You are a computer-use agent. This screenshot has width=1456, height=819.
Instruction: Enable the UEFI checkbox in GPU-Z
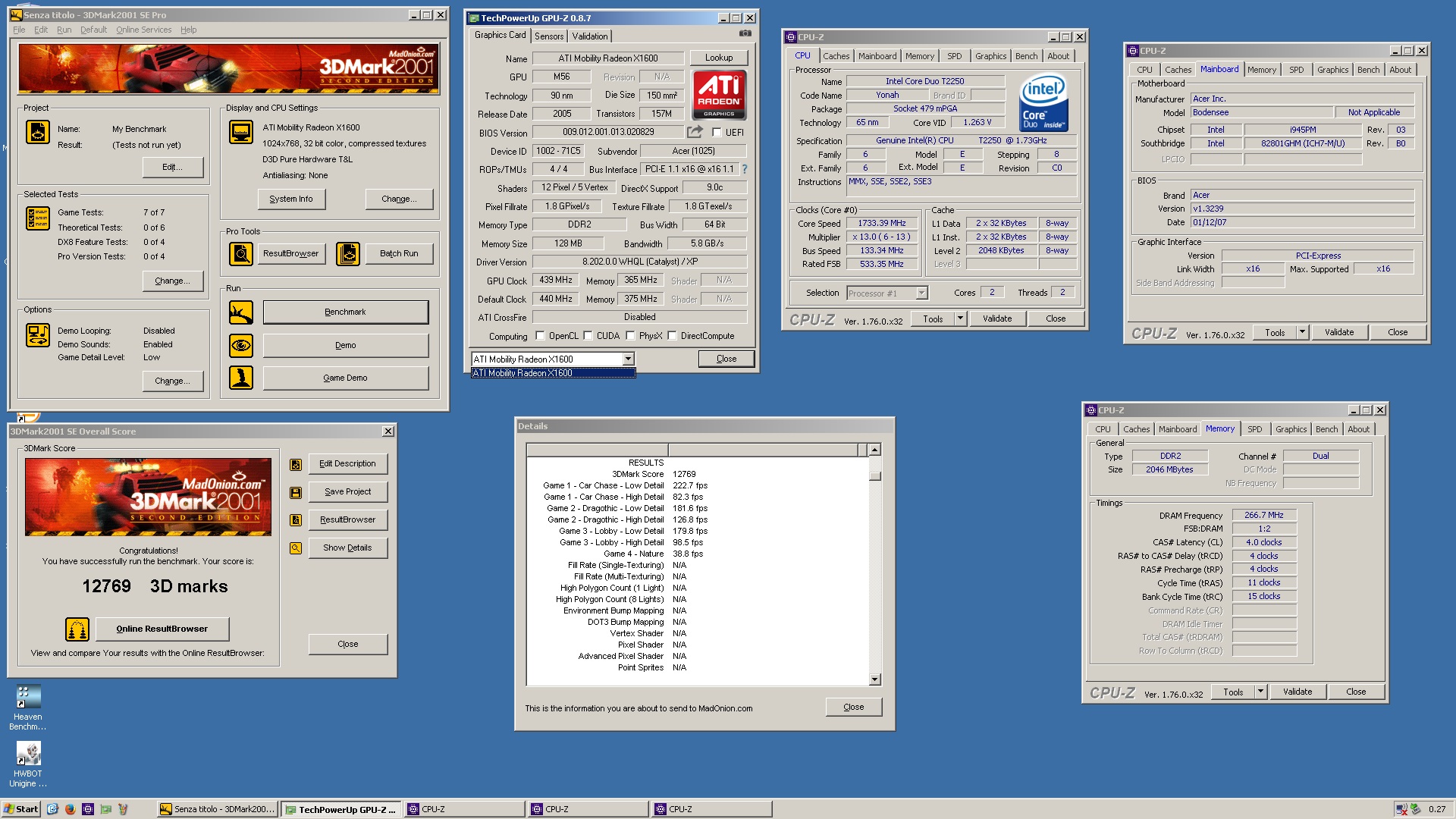tap(717, 133)
